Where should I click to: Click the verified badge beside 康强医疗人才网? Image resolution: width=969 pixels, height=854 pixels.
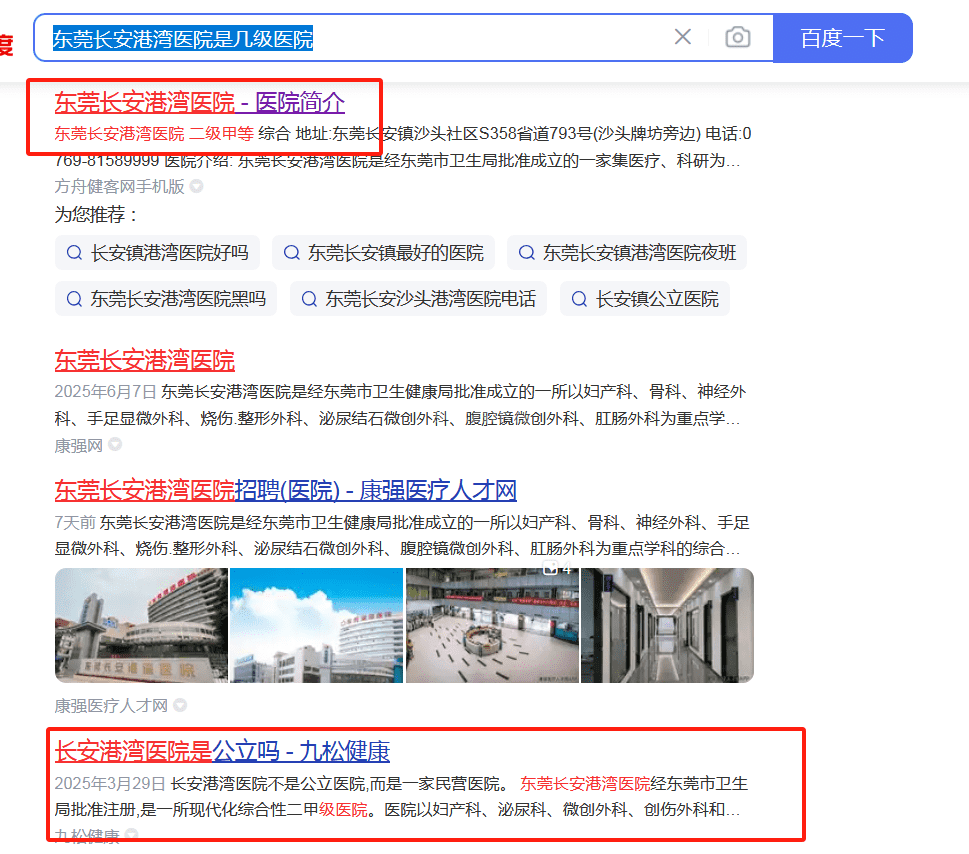click(180, 704)
